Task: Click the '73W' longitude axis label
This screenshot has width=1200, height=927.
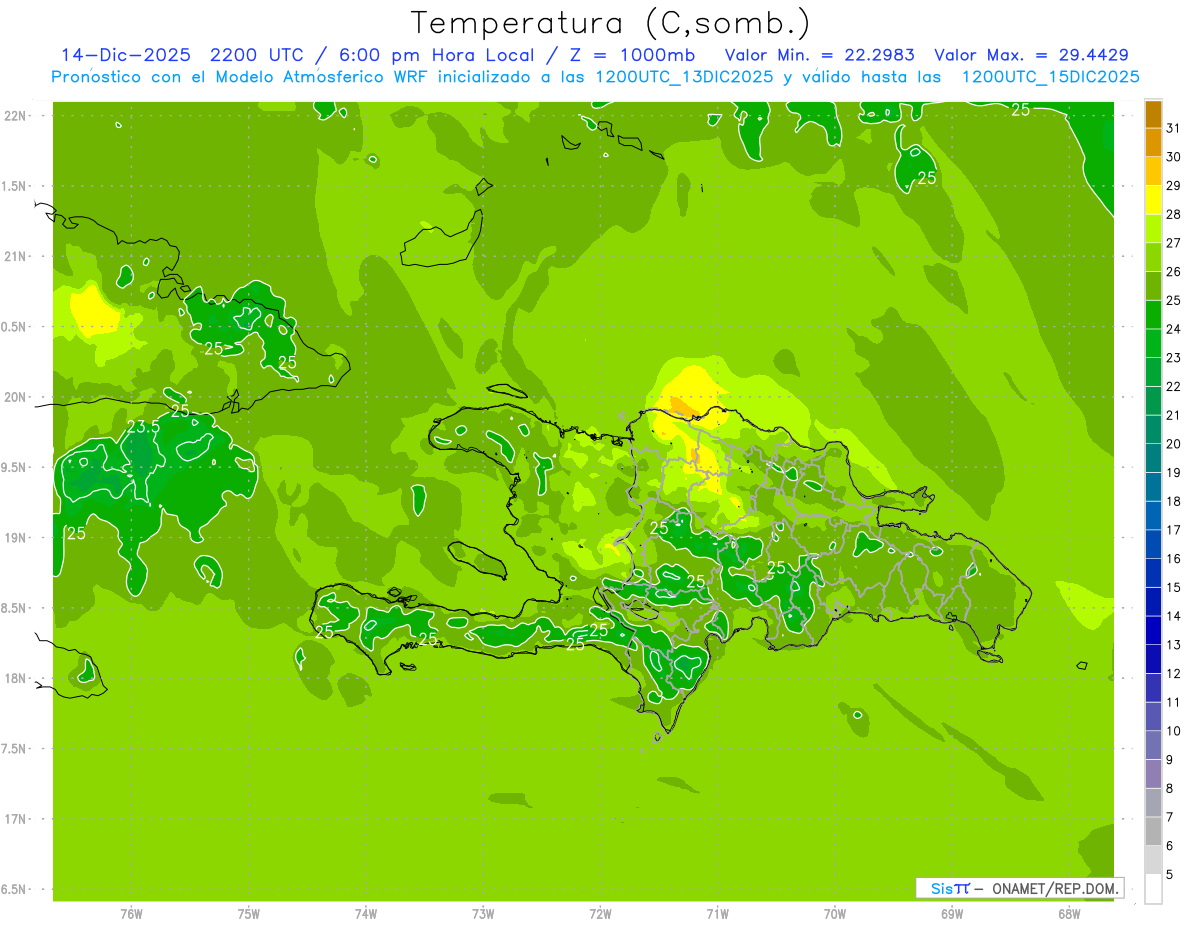Action: 483,914
